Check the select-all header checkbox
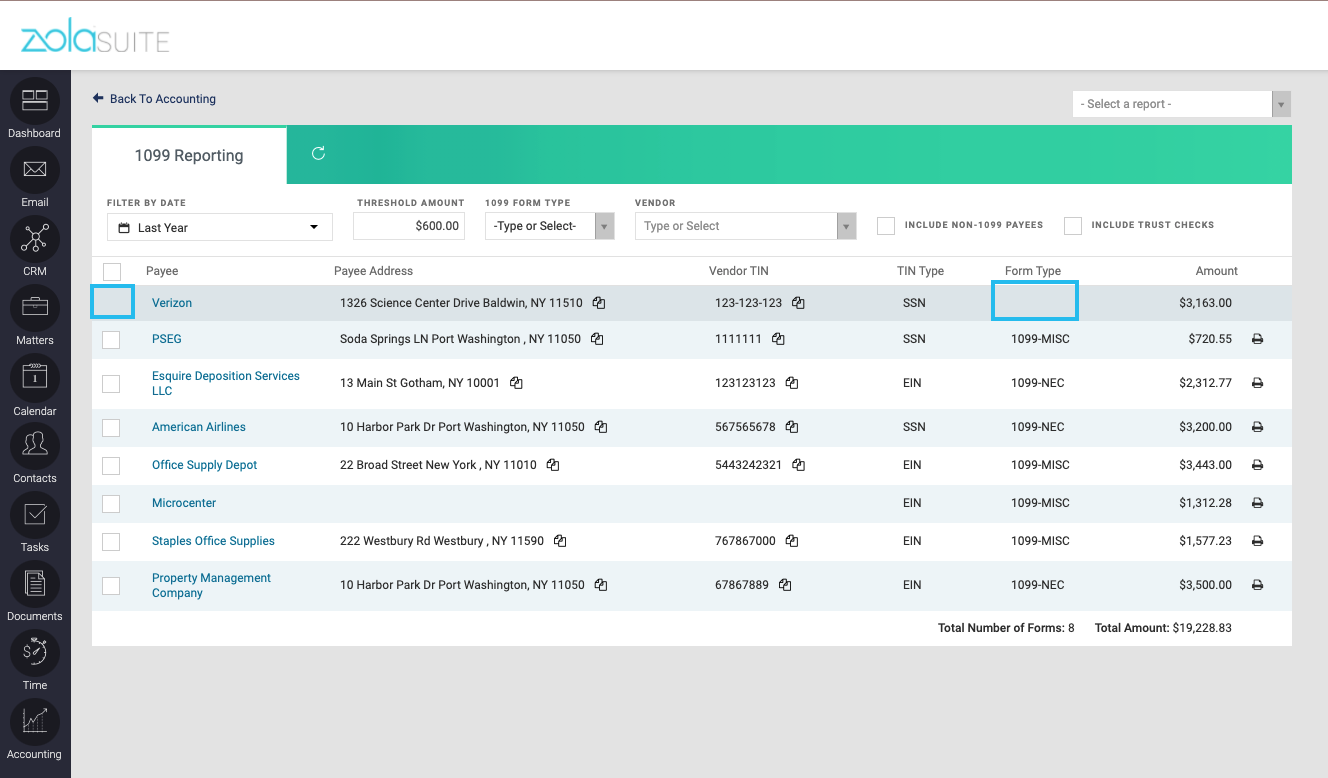1328x778 pixels. coord(112,271)
